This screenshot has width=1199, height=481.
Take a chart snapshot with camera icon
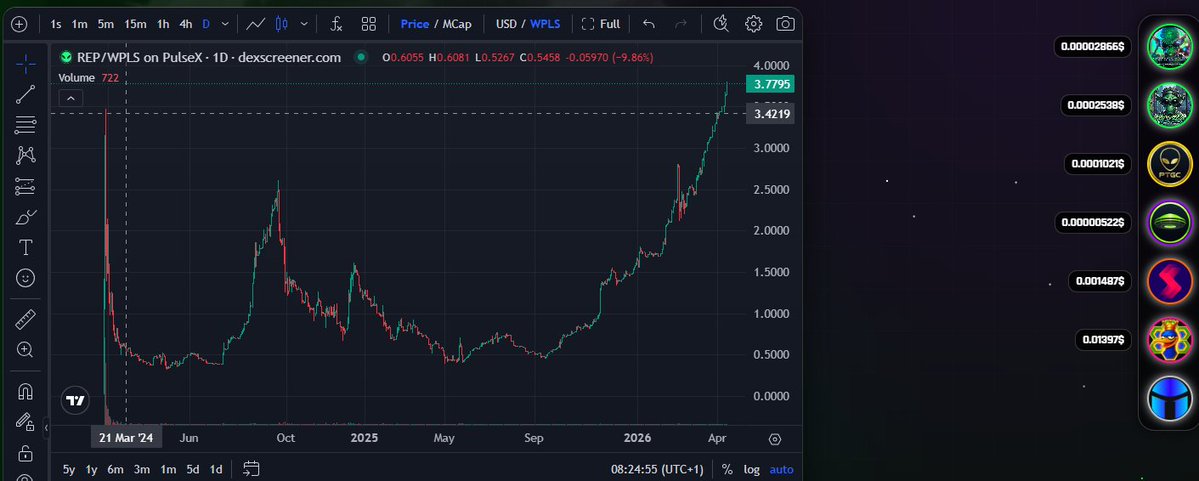pyautogui.click(x=785, y=24)
